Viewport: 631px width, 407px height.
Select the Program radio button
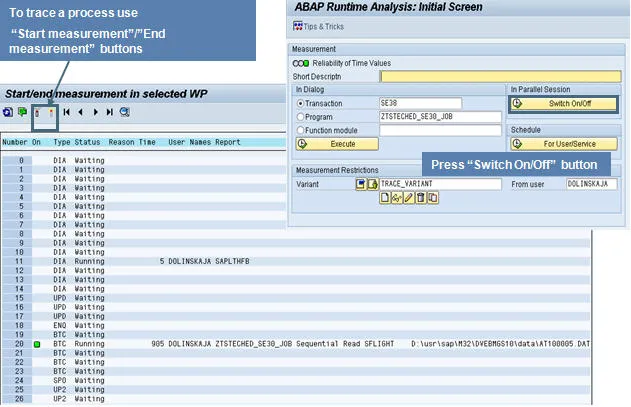(x=299, y=116)
